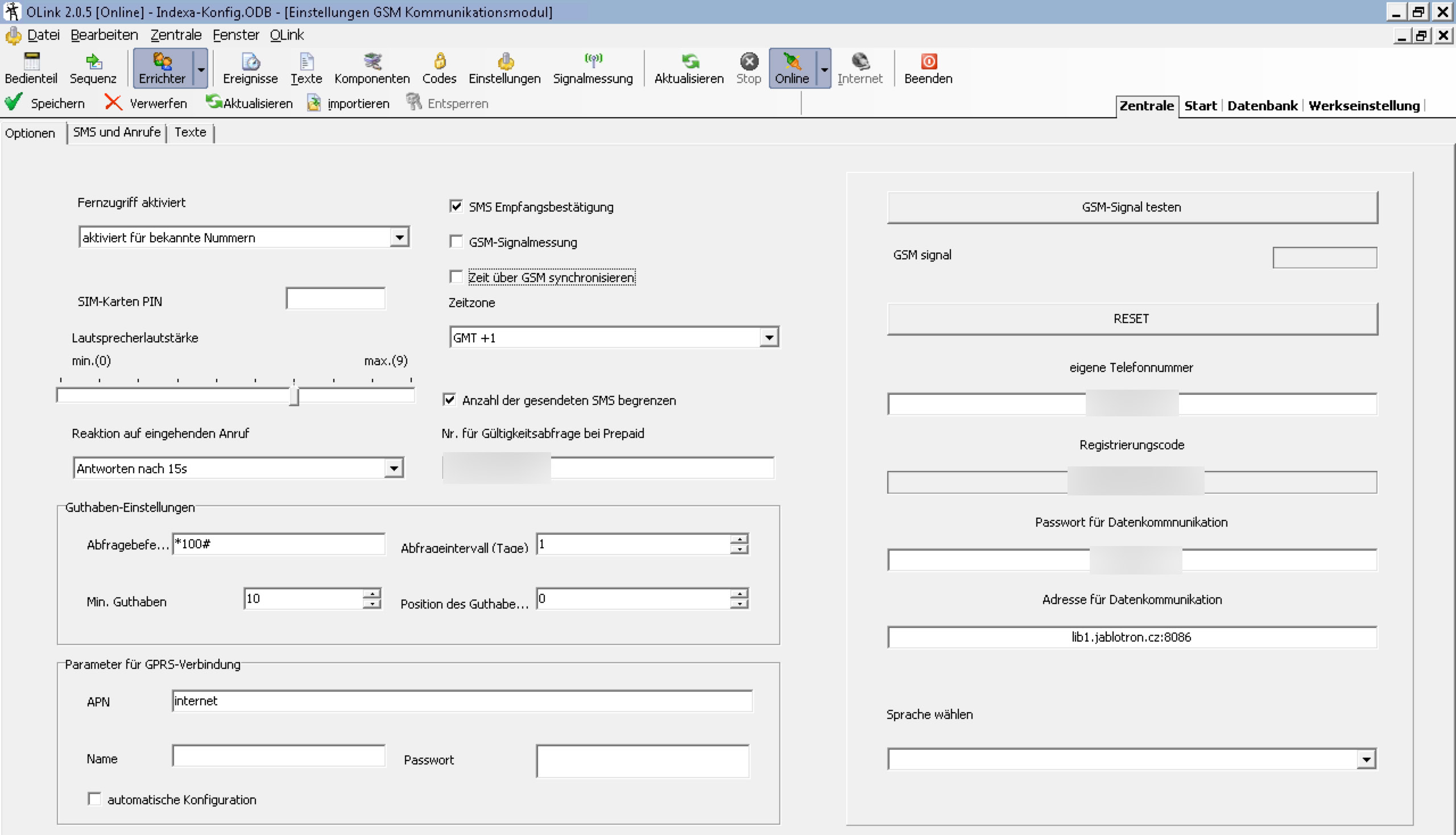Click the RESET button
The width and height of the screenshot is (1456, 835).
pos(1131,319)
